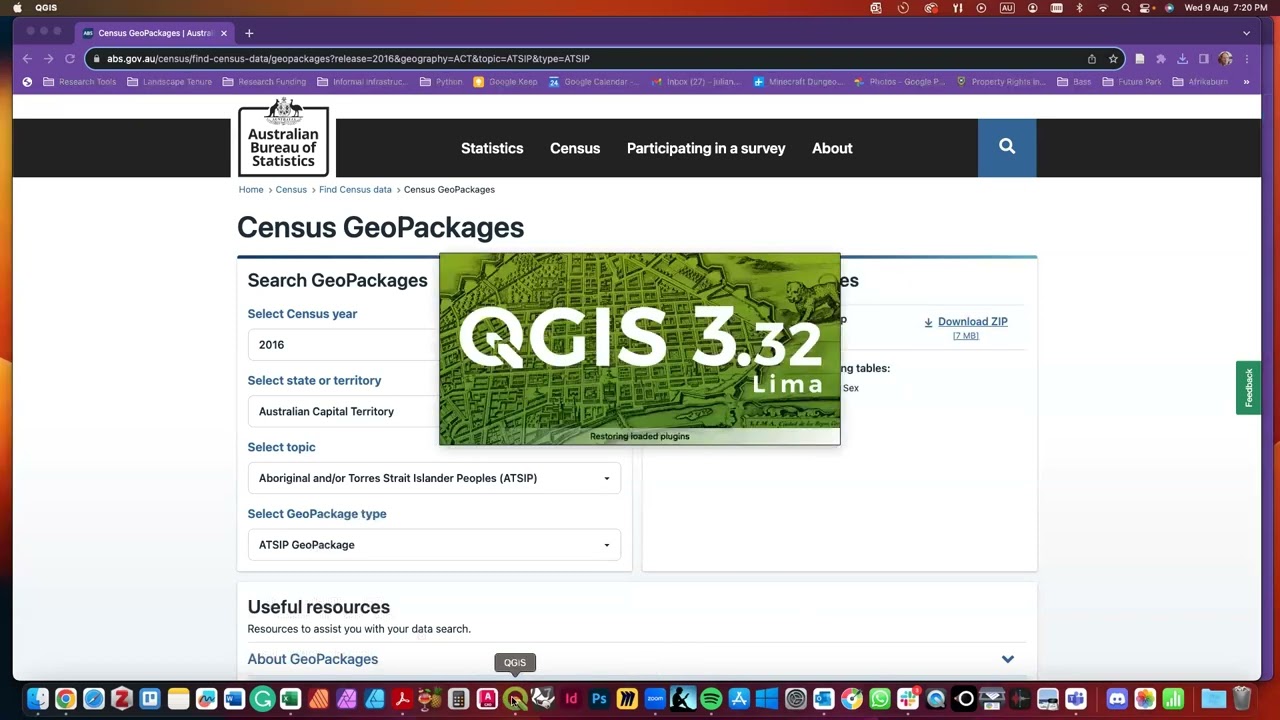1280x720 pixels.
Task: Open the extensions puzzle icon
Action: [x=1161, y=59]
